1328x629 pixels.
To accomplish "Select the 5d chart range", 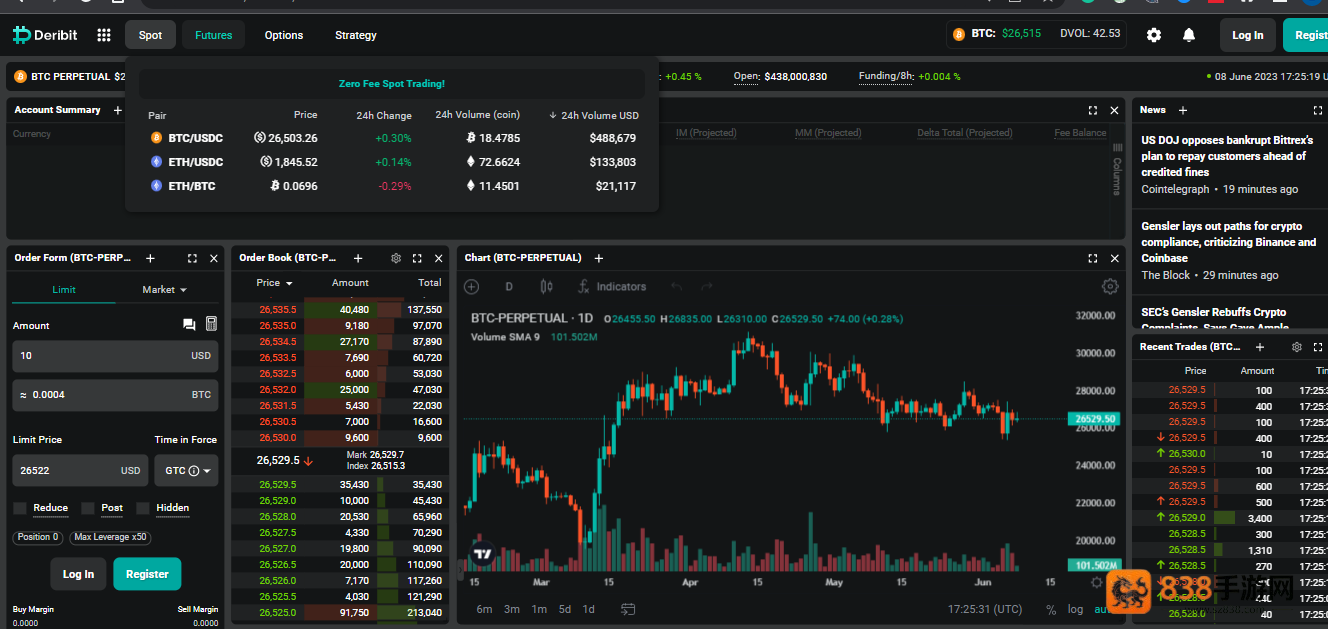I will click(x=565, y=609).
